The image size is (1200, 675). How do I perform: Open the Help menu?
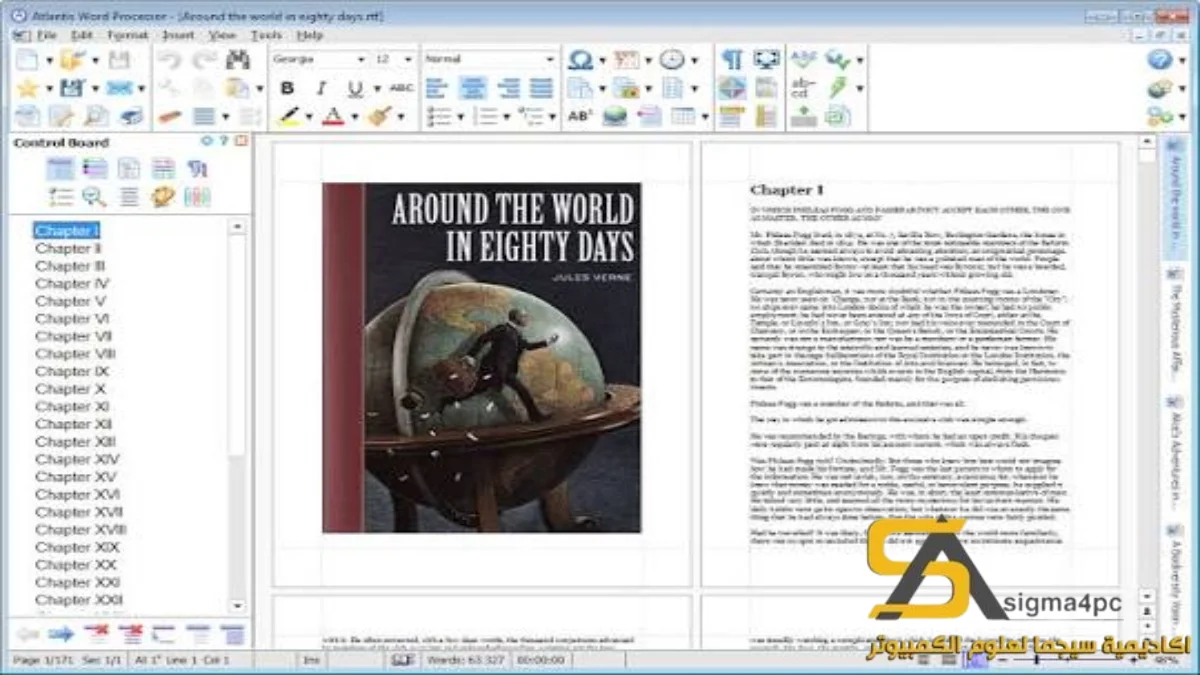point(310,35)
